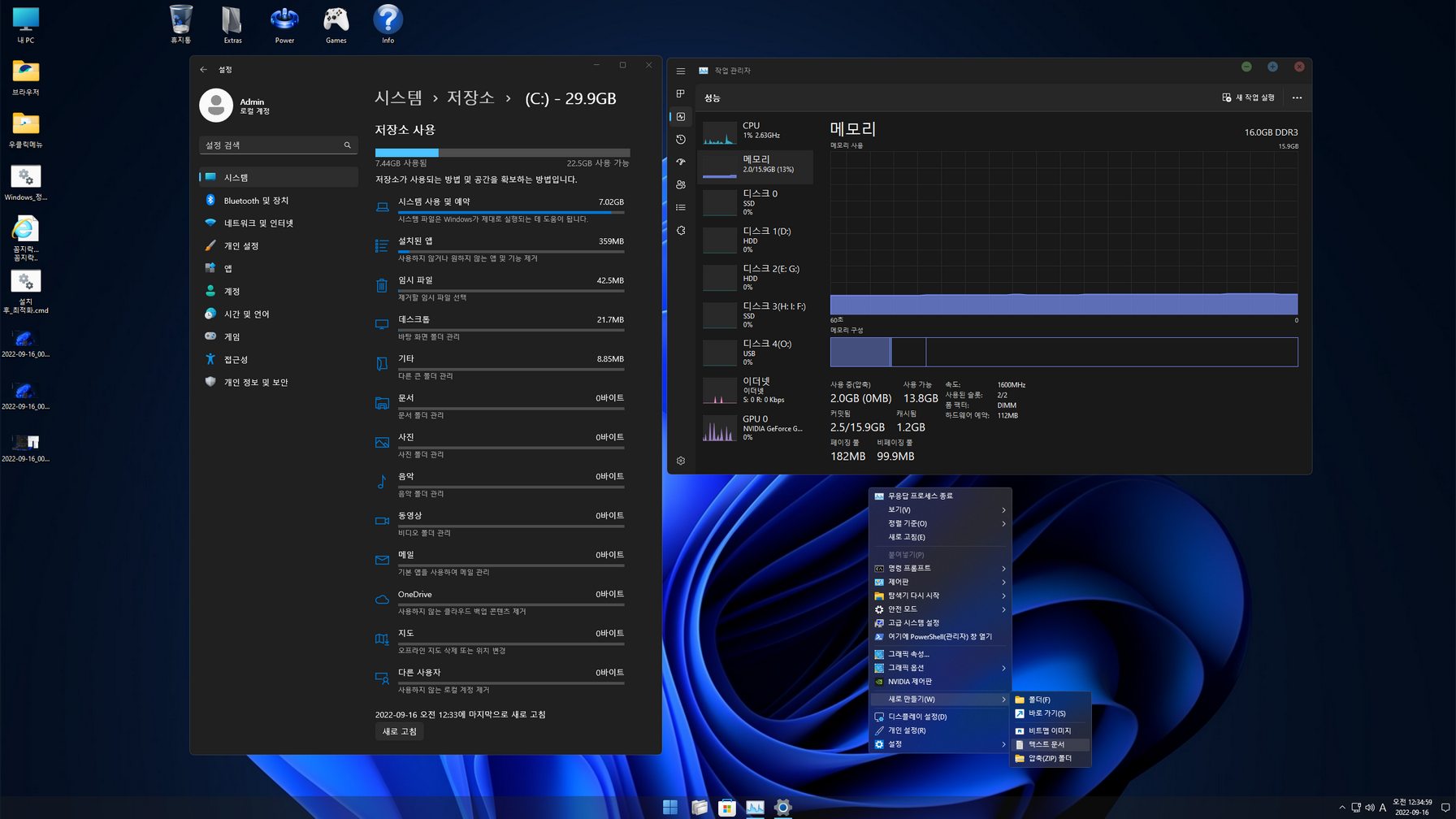The image size is (1456, 819).
Task: Open Users icon in Task Manager sidebar
Action: coord(681,185)
